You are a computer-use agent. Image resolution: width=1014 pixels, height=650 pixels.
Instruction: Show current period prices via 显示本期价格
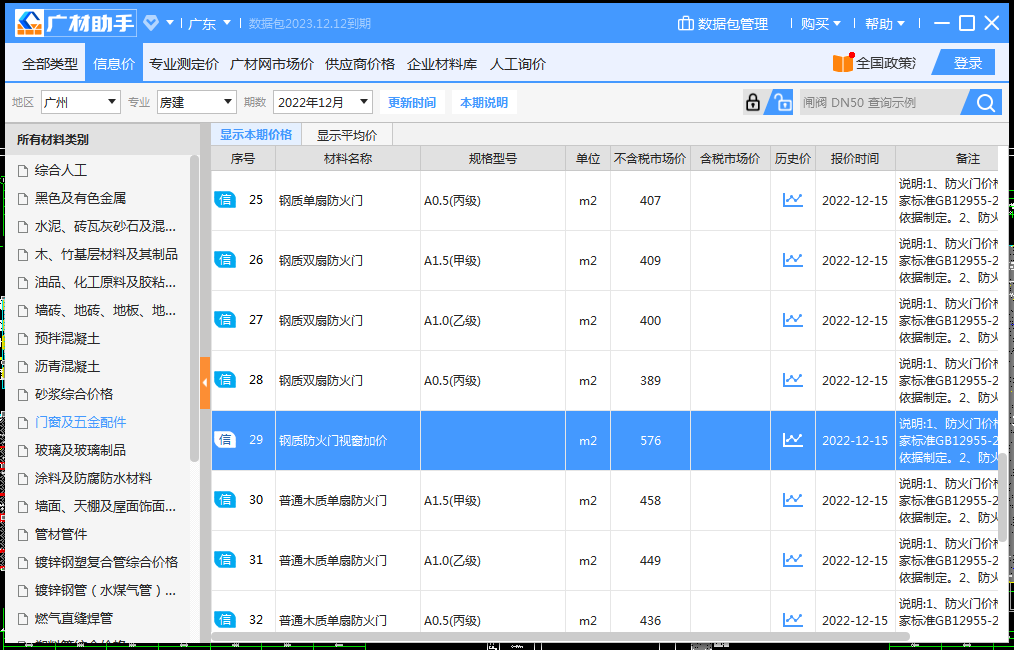pyautogui.click(x=256, y=135)
